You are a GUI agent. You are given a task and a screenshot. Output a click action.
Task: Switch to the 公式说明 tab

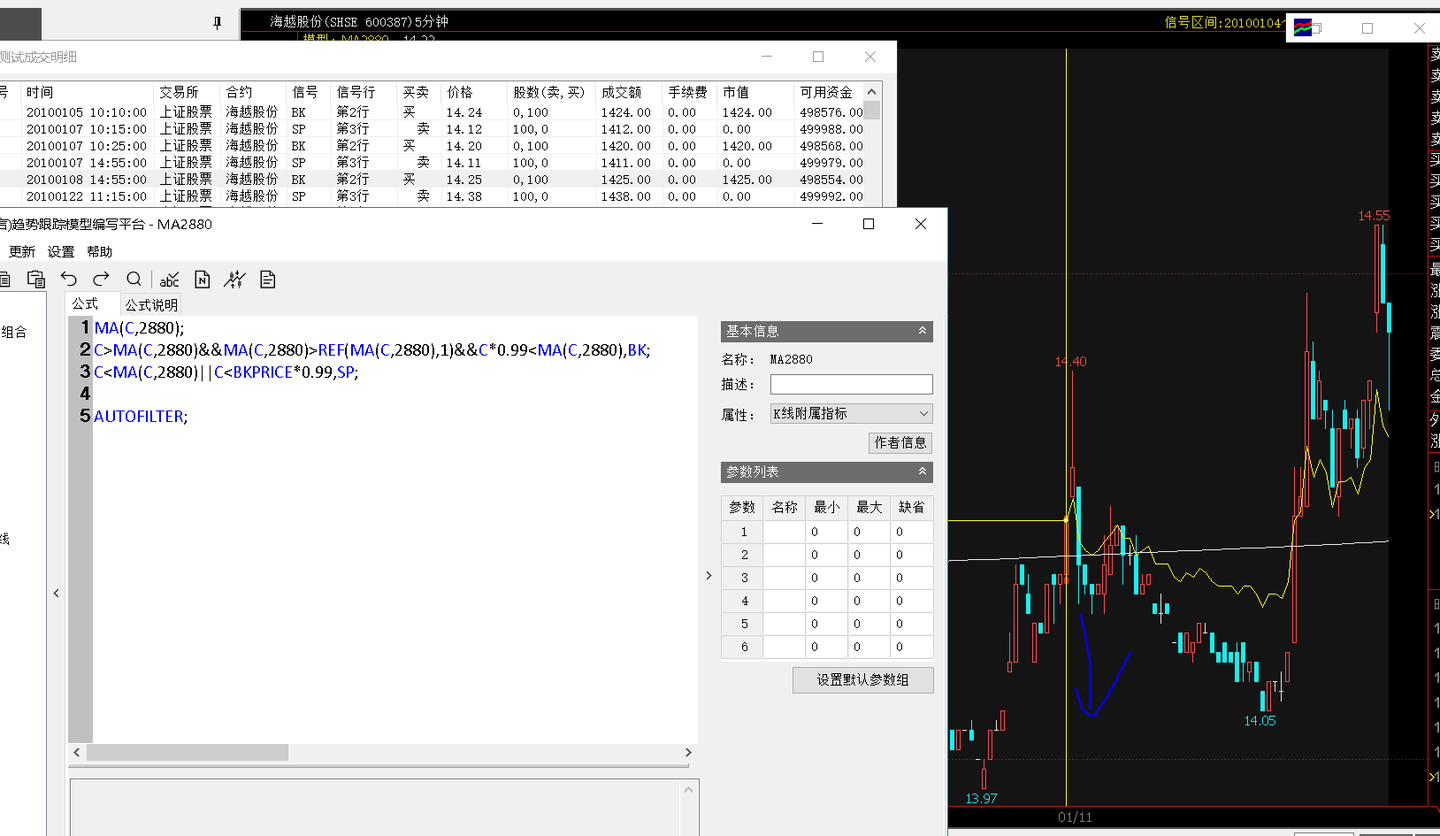(x=151, y=305)
